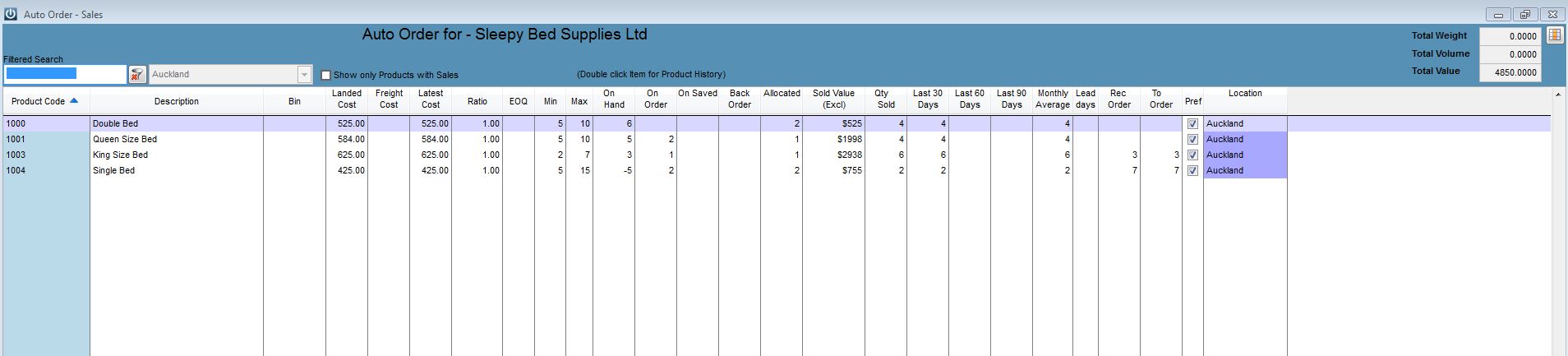Untick Pref checkbox for King Size Bed
1568x356 pixels.
tap(1192, 155)
